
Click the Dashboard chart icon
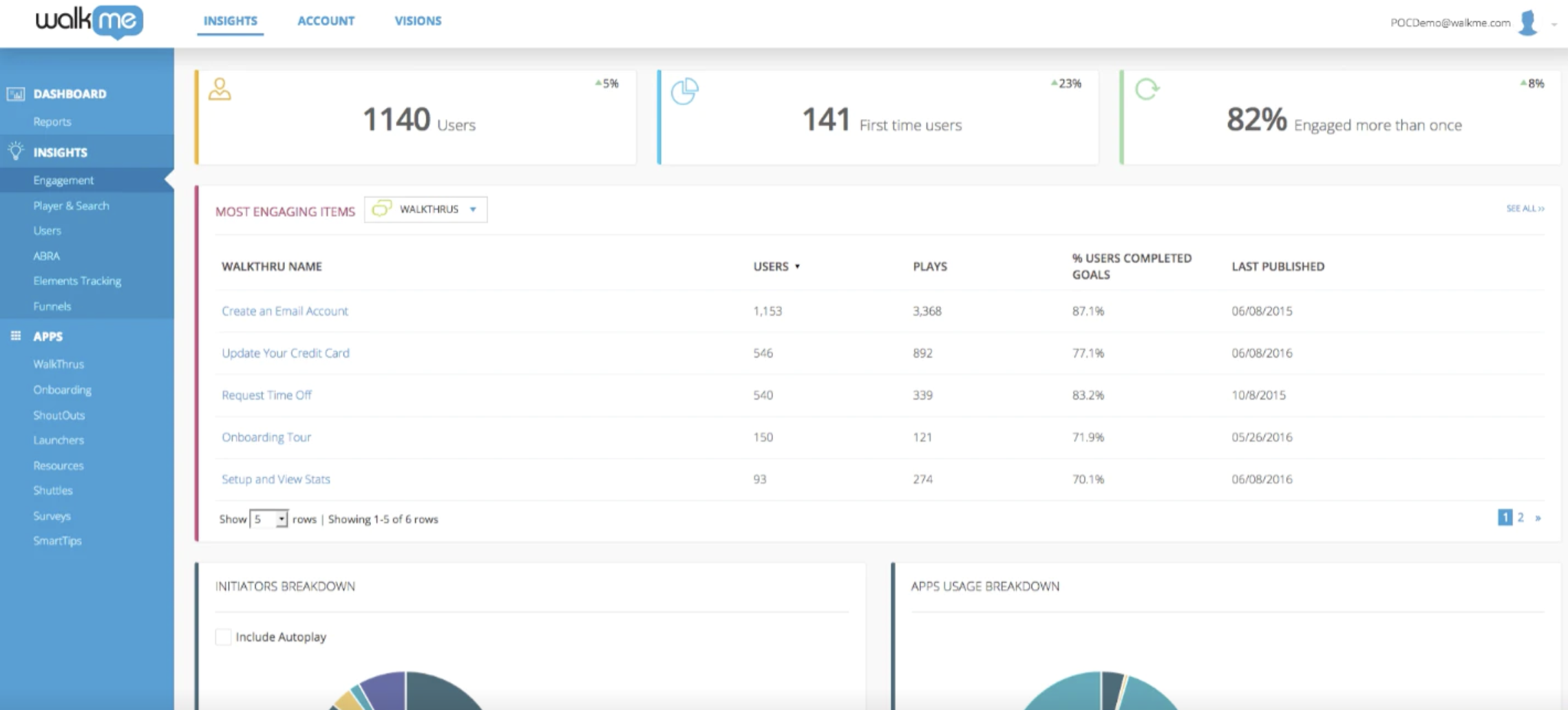tap(16, 94)
